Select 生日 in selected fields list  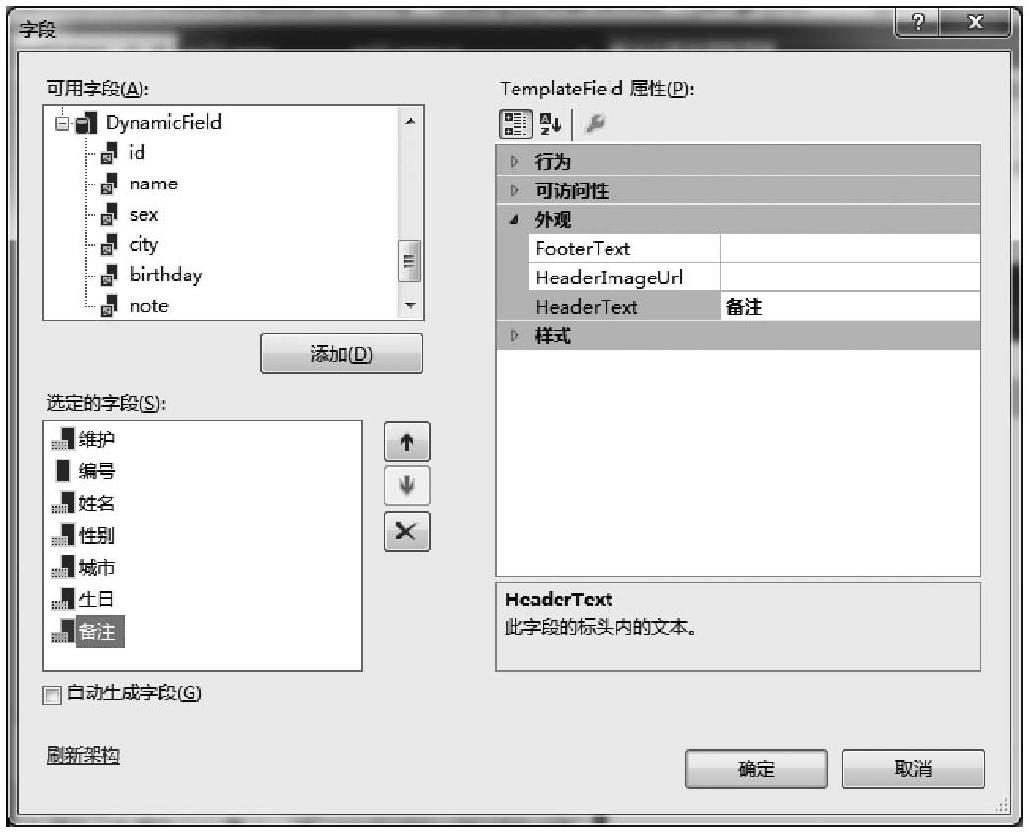[97, 599]
